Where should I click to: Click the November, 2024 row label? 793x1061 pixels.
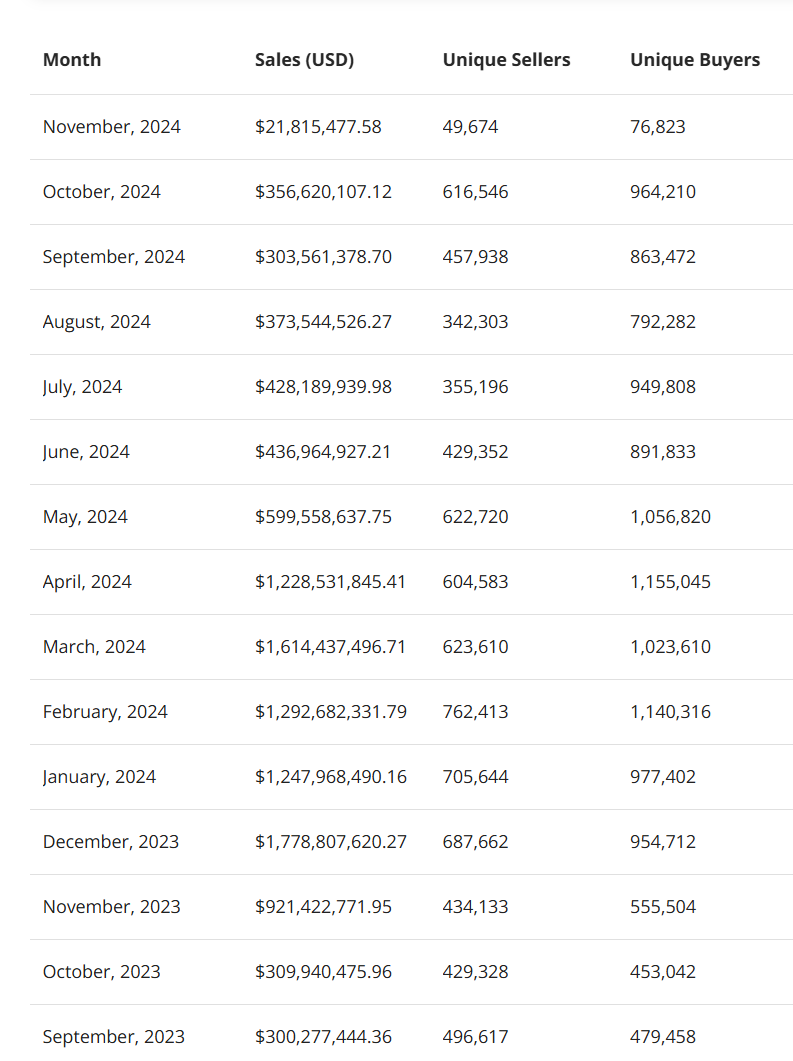pos(112,127)
